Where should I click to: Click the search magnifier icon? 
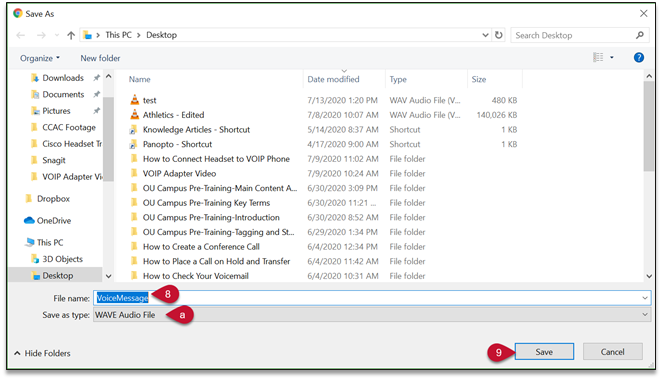click(x=640, y=35)
